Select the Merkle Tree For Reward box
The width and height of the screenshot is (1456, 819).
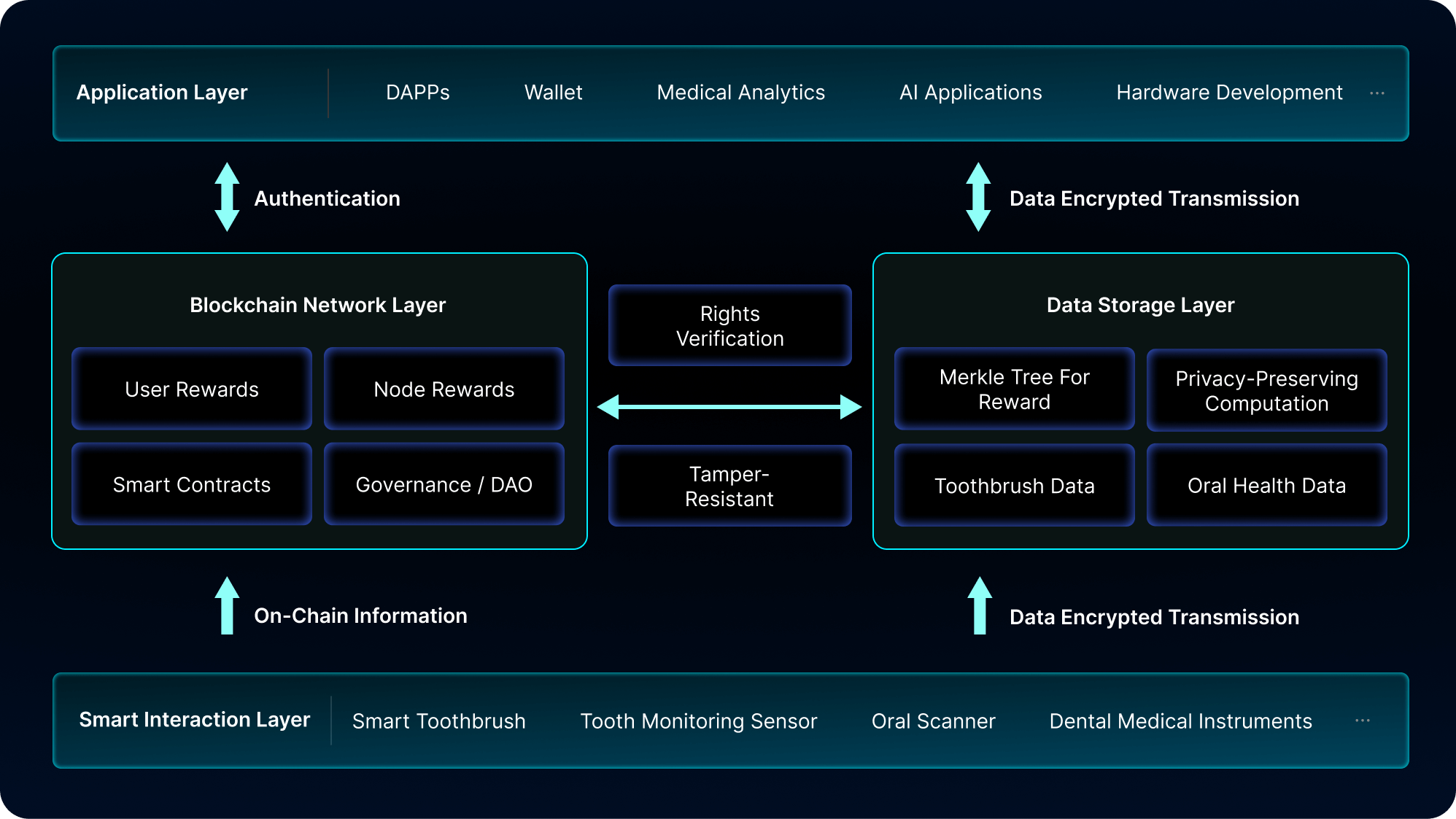[x=1014, y=389]
